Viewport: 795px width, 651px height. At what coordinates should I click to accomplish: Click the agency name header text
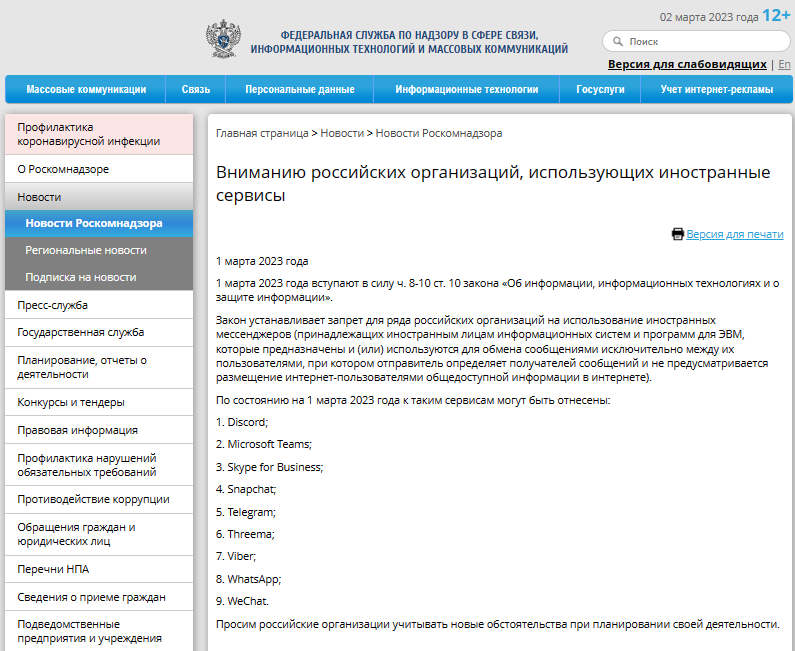(409, 42)
